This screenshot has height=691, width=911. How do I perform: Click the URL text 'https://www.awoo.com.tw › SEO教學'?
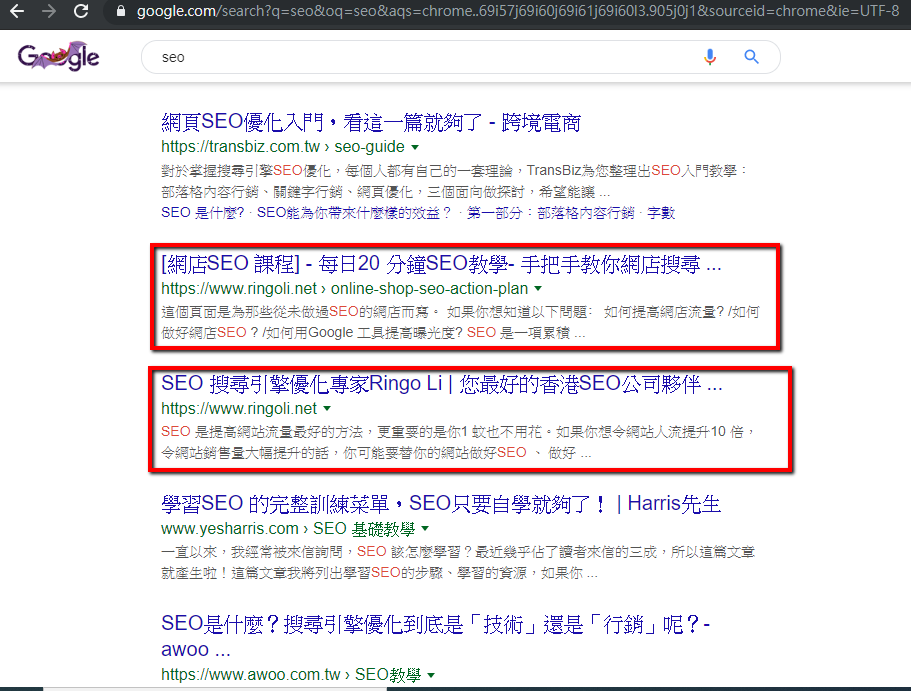point(291,675)
